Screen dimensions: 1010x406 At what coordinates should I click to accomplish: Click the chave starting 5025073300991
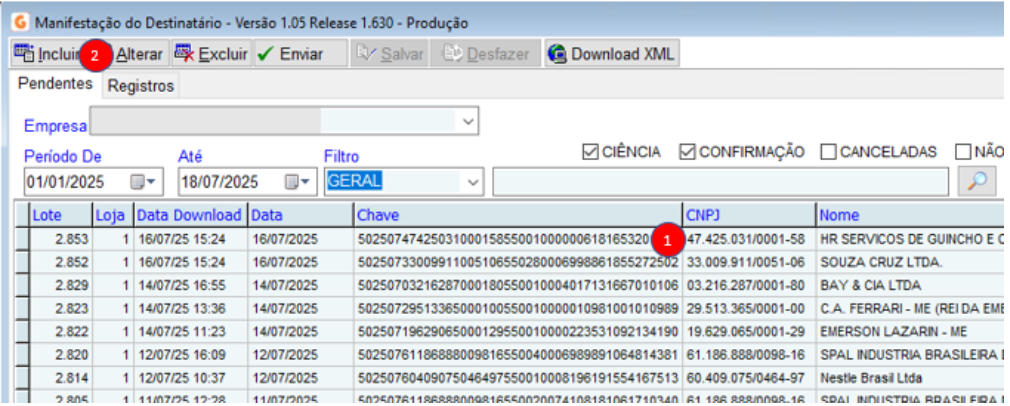tap(518, 262)
